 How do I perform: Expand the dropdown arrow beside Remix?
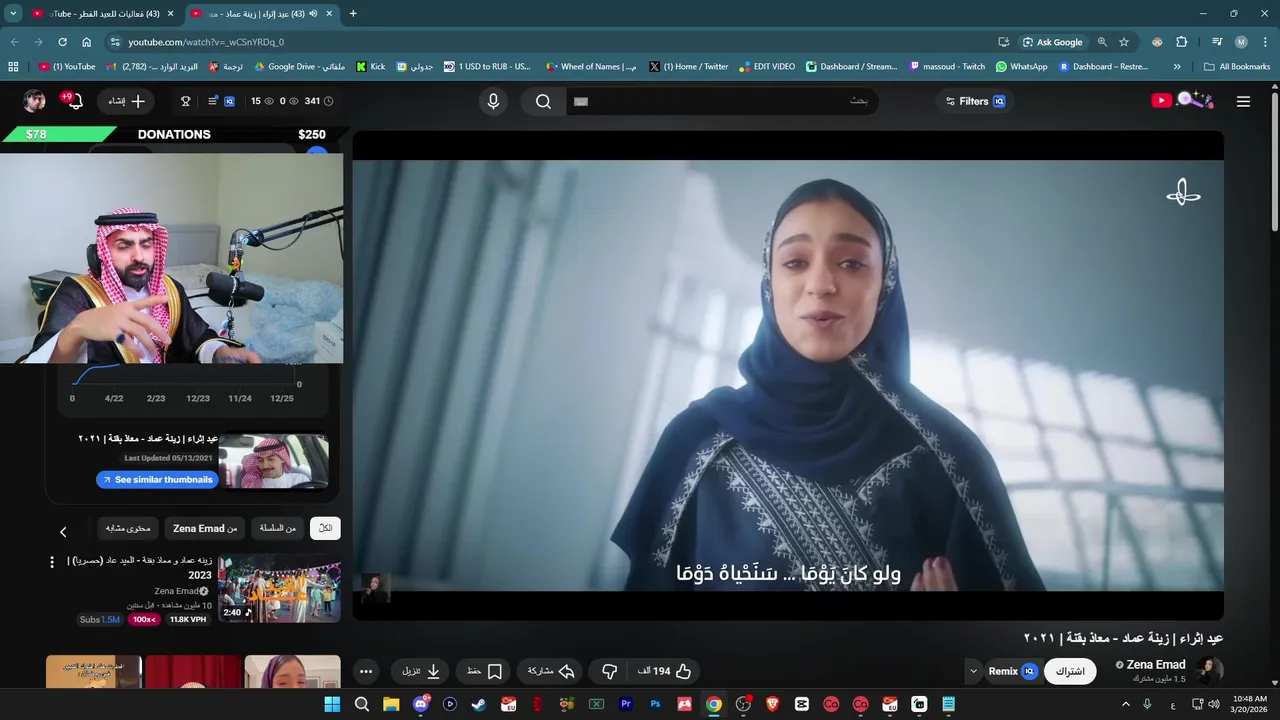(x=973, y=671)
